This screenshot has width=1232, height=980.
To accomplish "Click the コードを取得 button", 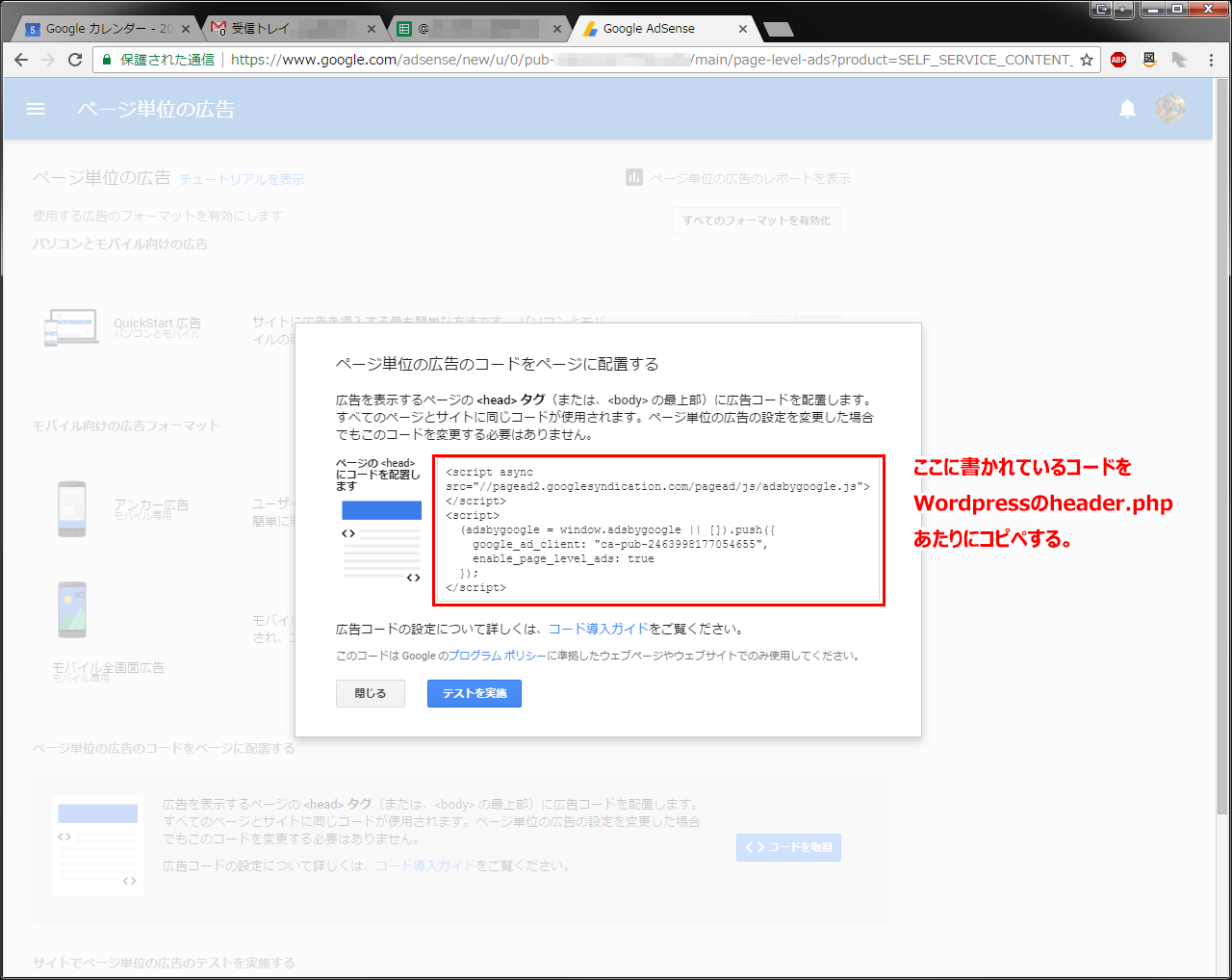I will 788,847.
